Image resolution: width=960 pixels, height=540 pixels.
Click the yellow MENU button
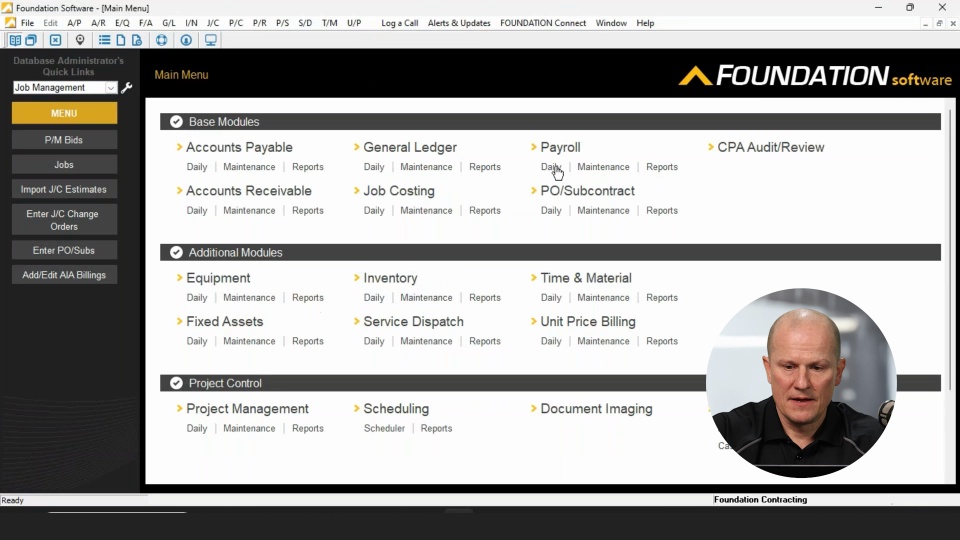(64, 113)
